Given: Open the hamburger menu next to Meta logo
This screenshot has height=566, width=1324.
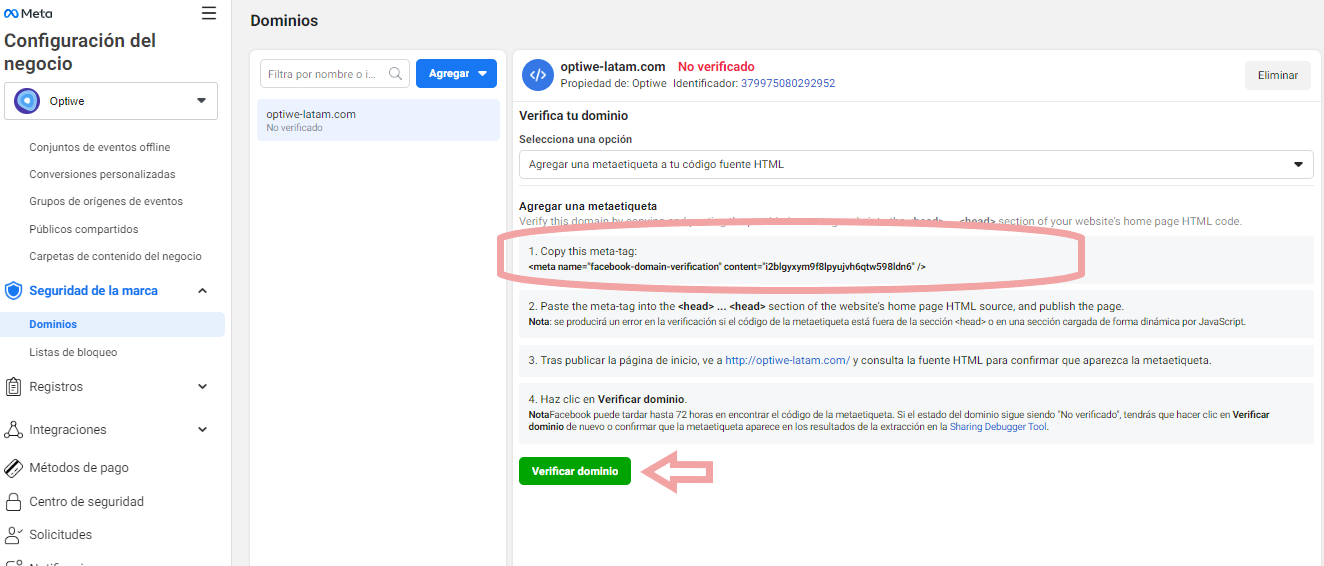Looking at the screenshot, I should click(x=208, y=13).
